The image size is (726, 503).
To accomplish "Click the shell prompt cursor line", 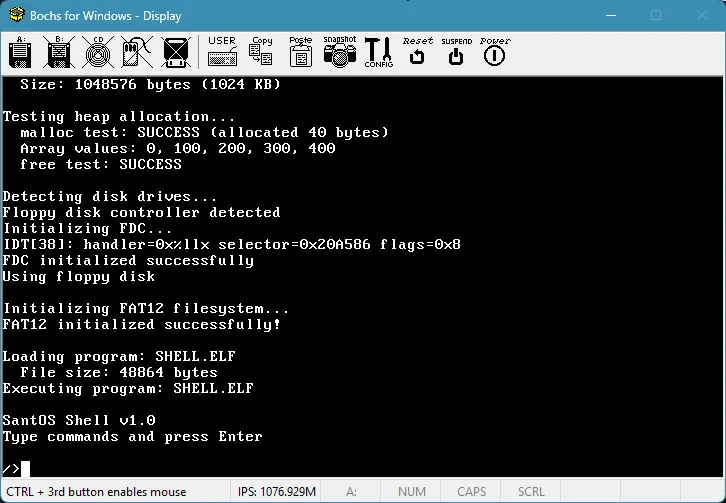I will point(16,469).
